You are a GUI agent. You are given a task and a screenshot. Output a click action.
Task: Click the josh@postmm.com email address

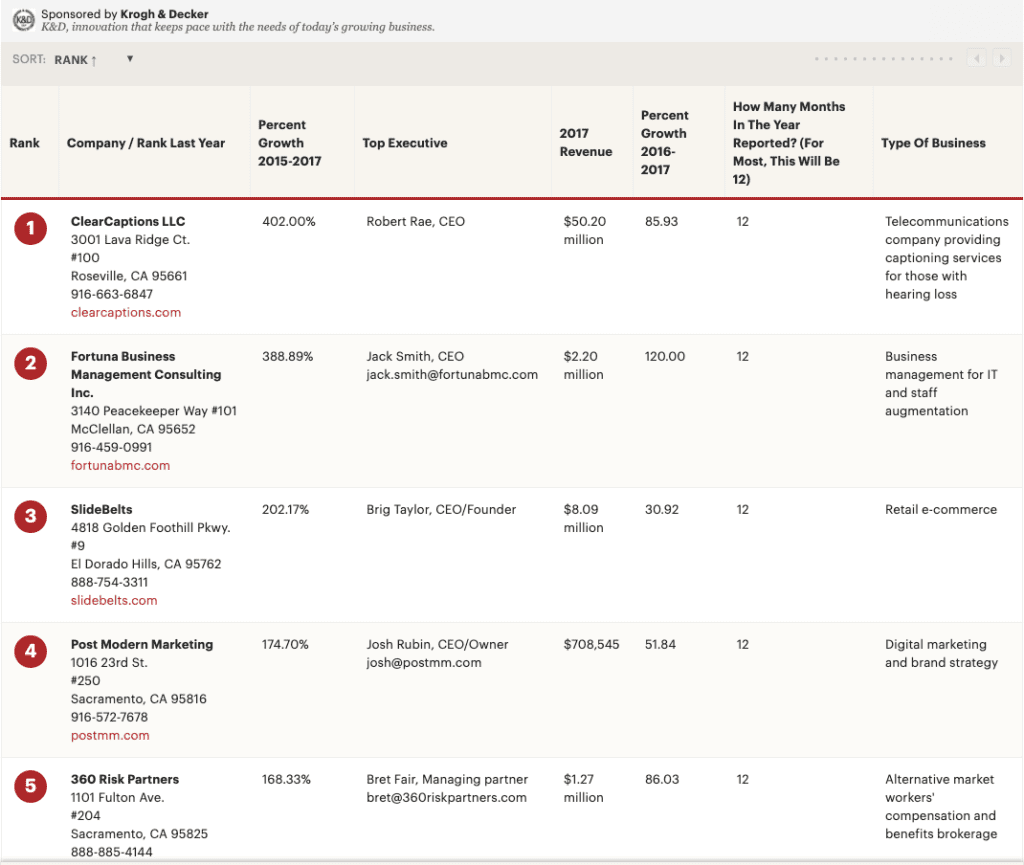click(424, 663)
